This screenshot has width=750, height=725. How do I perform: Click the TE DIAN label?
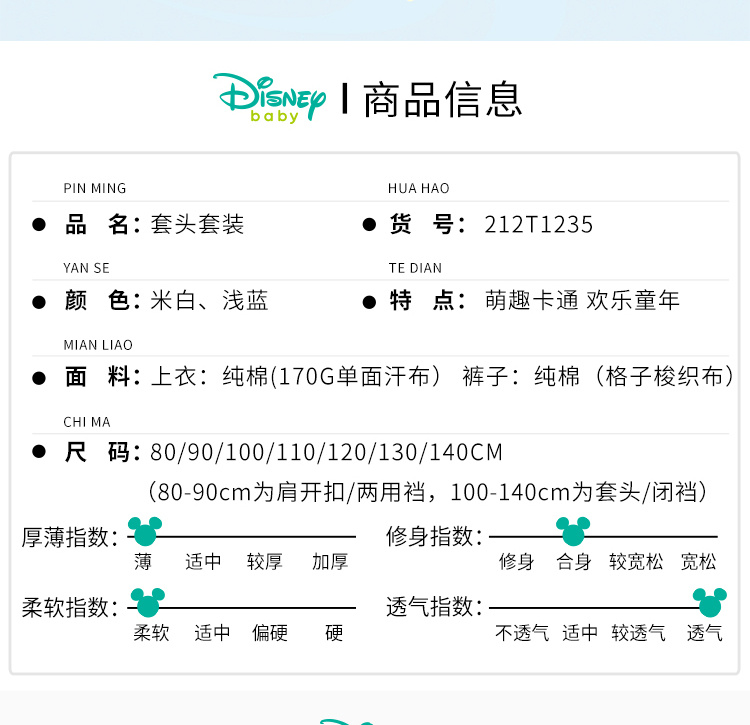415,268
